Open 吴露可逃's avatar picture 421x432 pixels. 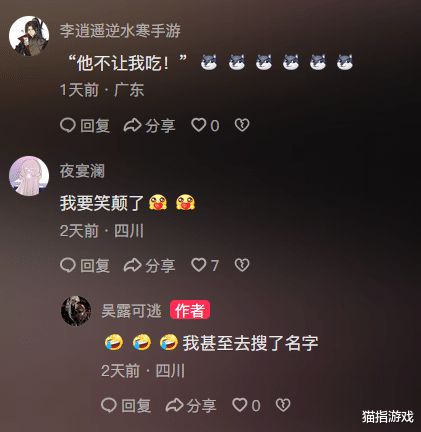[x=76, y=311]
